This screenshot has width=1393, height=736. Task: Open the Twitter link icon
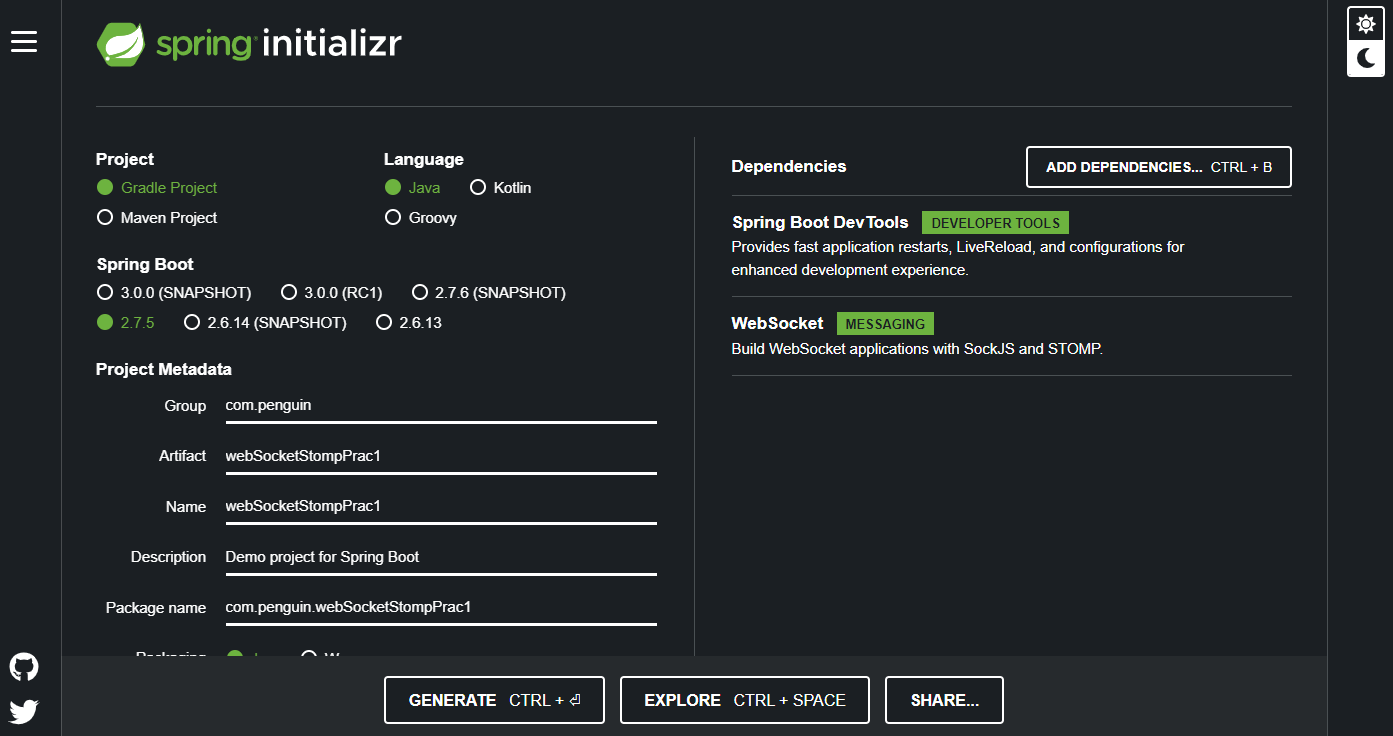[24, 711]
